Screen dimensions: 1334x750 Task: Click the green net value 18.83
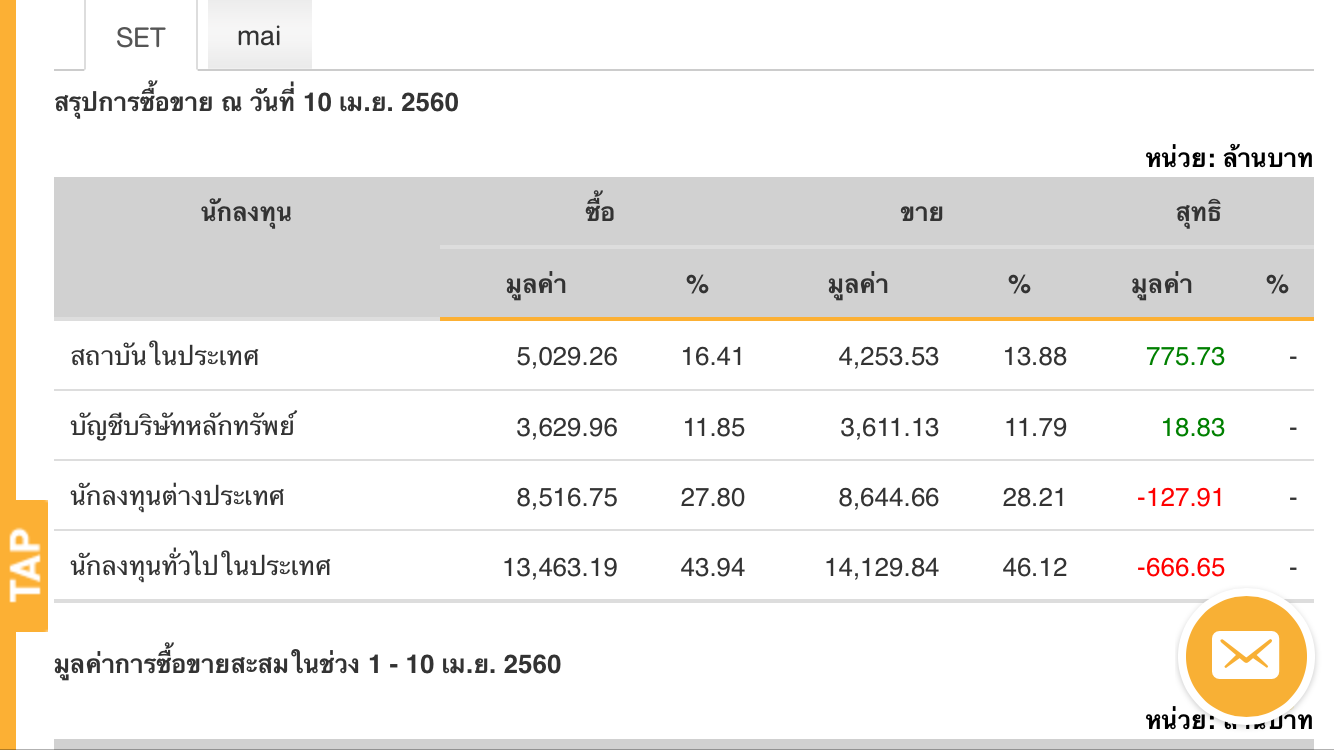(1193, 428)
